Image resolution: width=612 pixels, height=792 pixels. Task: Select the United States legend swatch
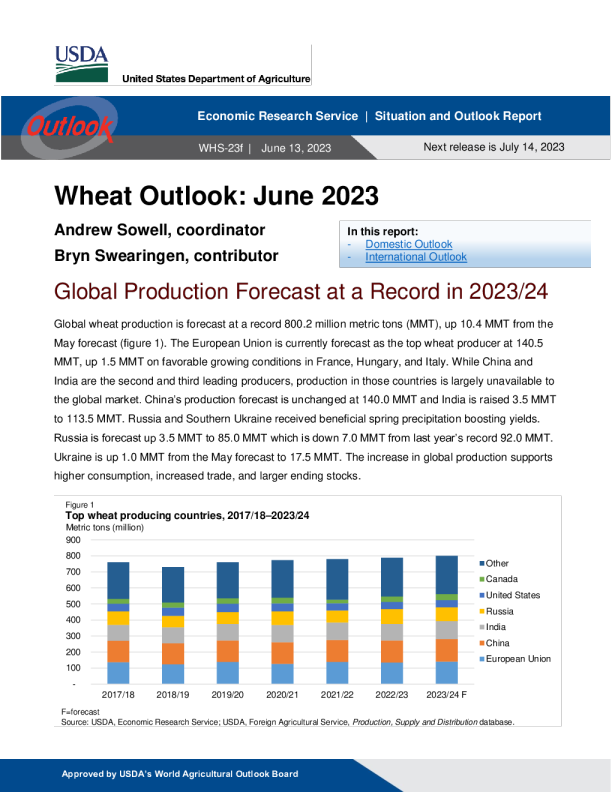(481, 596)
